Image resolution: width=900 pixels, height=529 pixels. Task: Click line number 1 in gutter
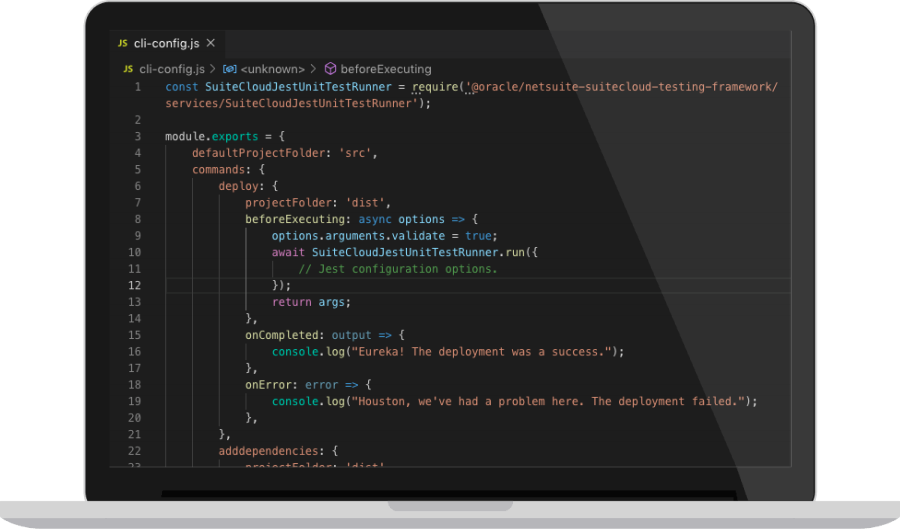coord(138,87)
